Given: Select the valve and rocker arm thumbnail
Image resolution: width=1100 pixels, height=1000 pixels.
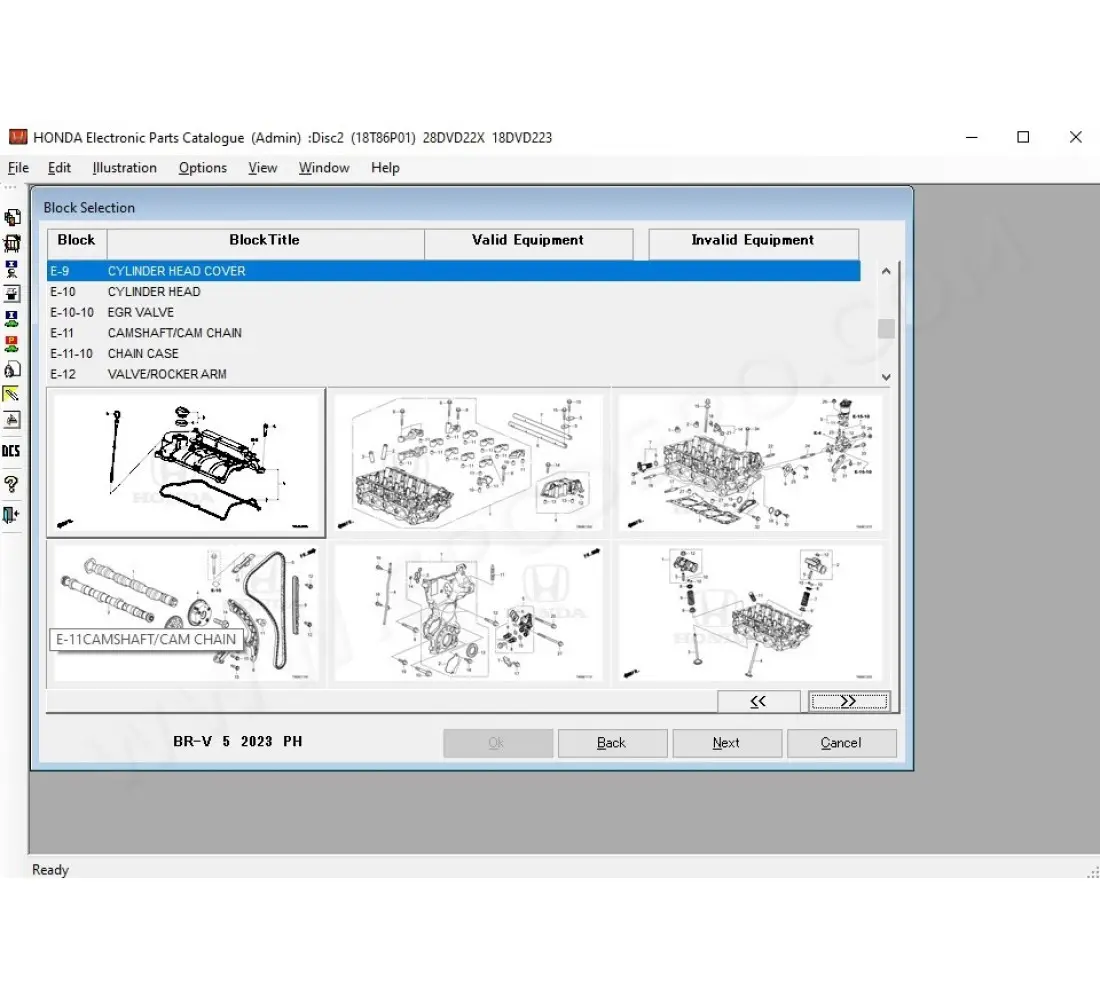Looking at the screenshot, I should click(750, 614).
